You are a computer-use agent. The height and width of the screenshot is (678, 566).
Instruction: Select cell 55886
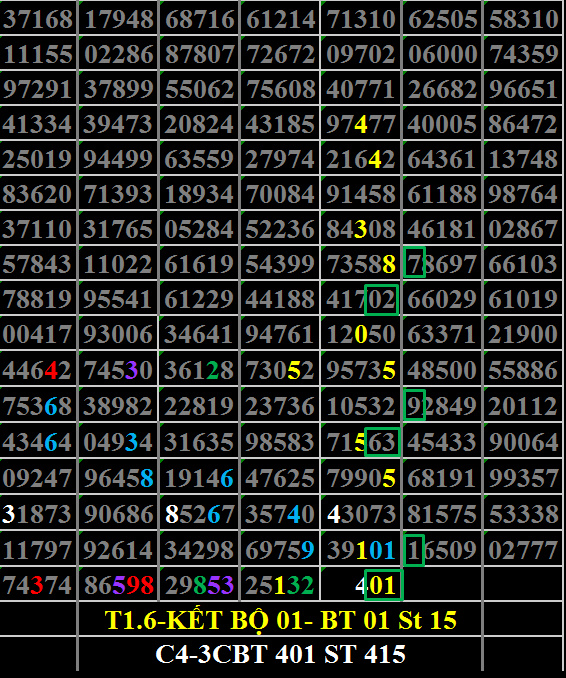(524, 370)
